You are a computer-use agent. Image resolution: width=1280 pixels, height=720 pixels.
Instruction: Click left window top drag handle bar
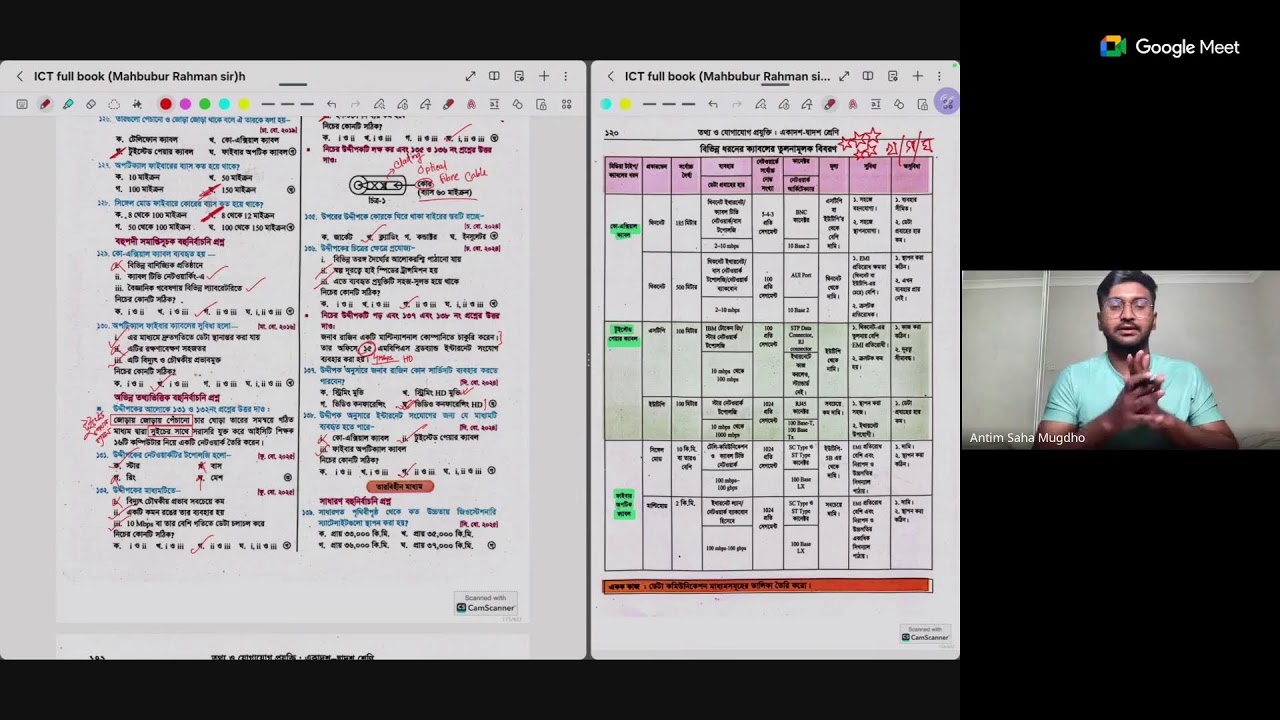point(293,84)
